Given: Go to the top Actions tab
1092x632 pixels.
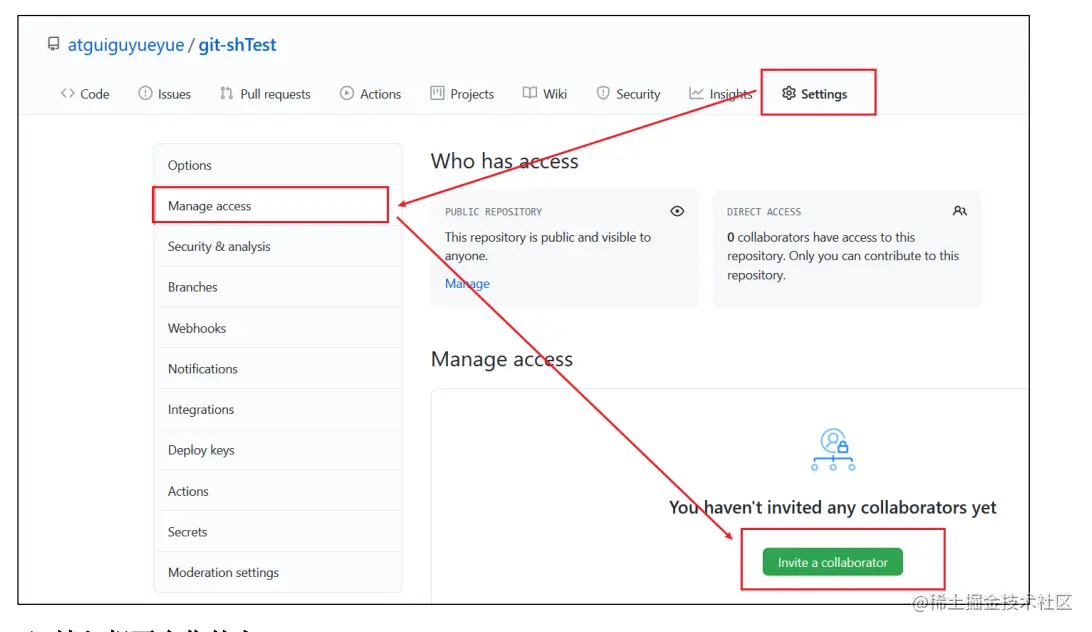Looking at the screenshot, I should (370, 93).
